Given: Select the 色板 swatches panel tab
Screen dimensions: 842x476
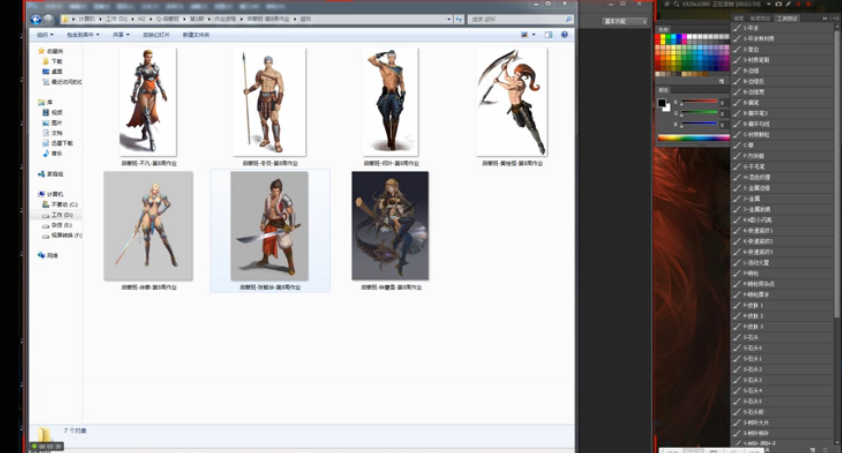Looking at the screenshot, I should [x=664, y=30].
